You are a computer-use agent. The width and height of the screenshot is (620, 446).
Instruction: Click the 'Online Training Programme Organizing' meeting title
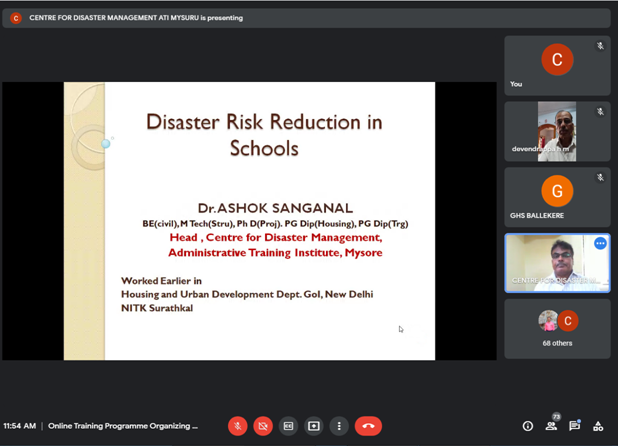pyautogui.click(x=123, y=426)
